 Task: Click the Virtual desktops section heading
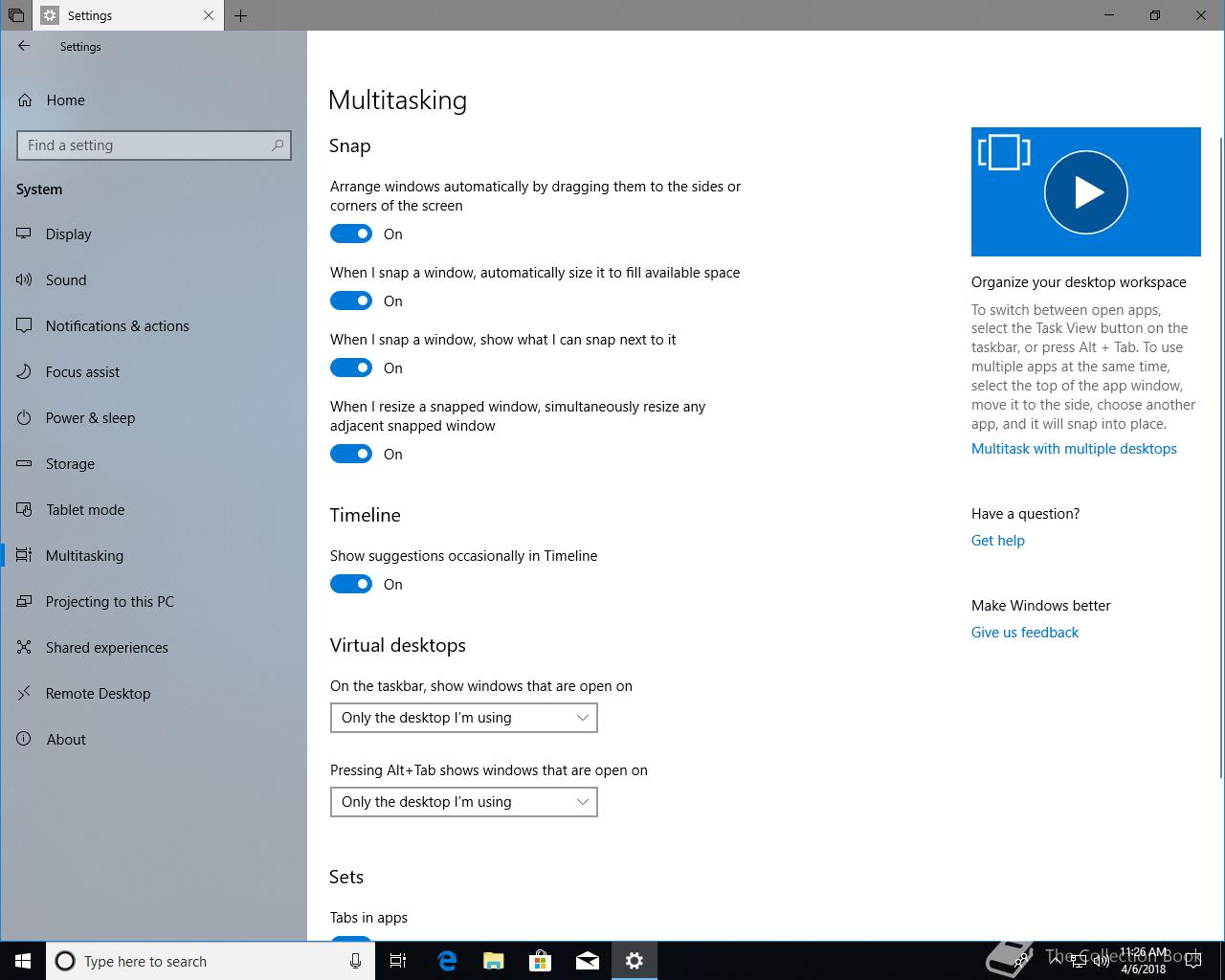(x=398, y=645)
